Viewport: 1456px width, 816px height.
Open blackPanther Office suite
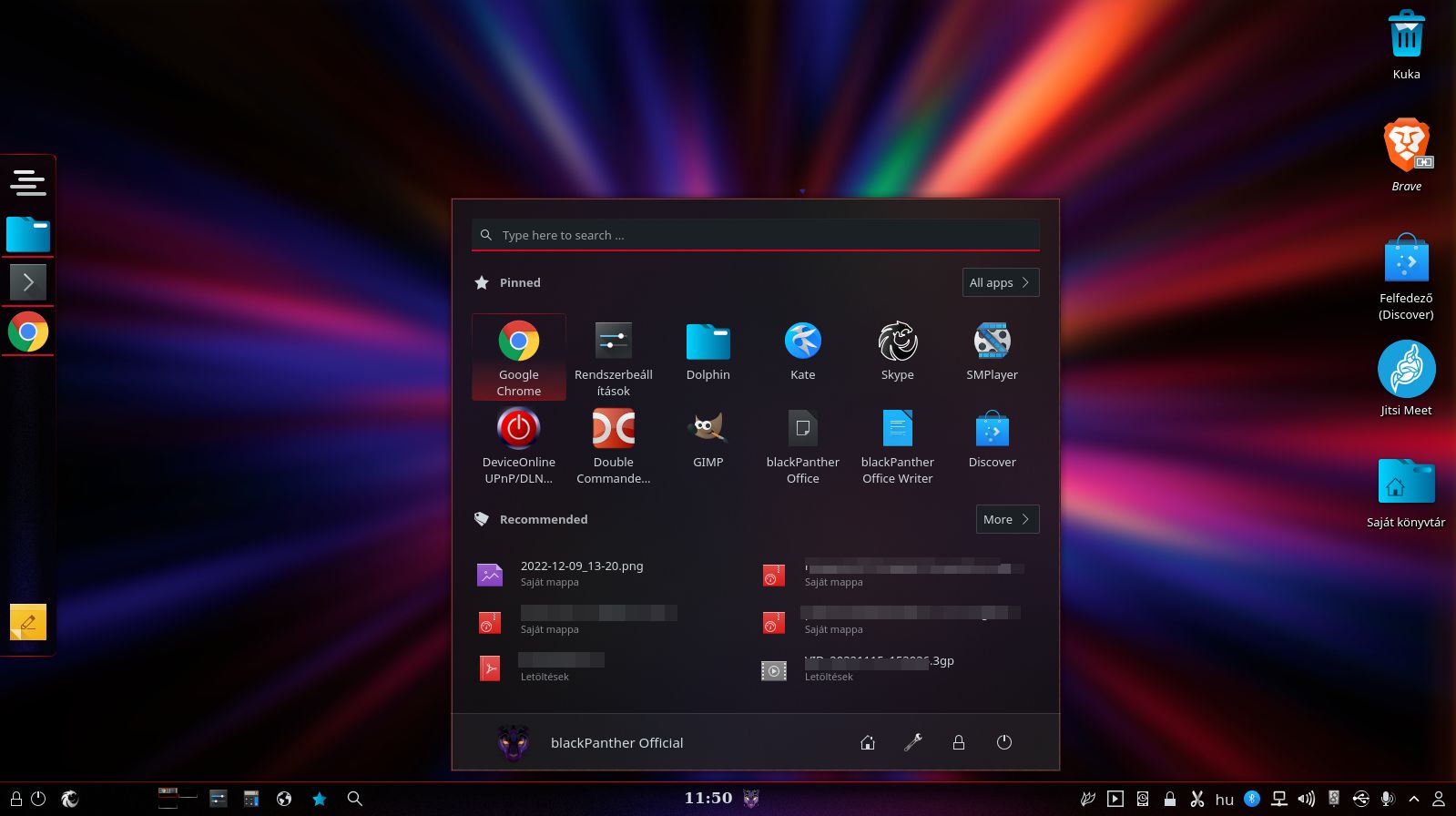(x=803, y=445)
